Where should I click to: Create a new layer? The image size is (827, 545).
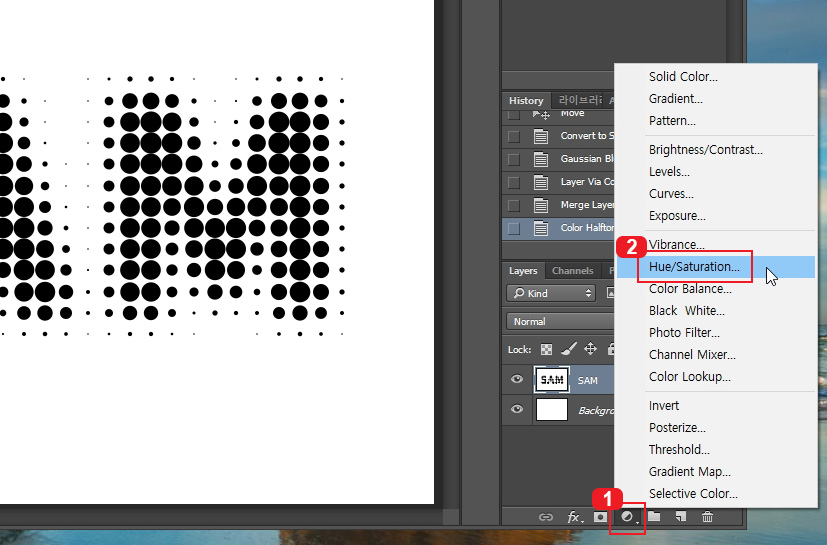[681, 517]
